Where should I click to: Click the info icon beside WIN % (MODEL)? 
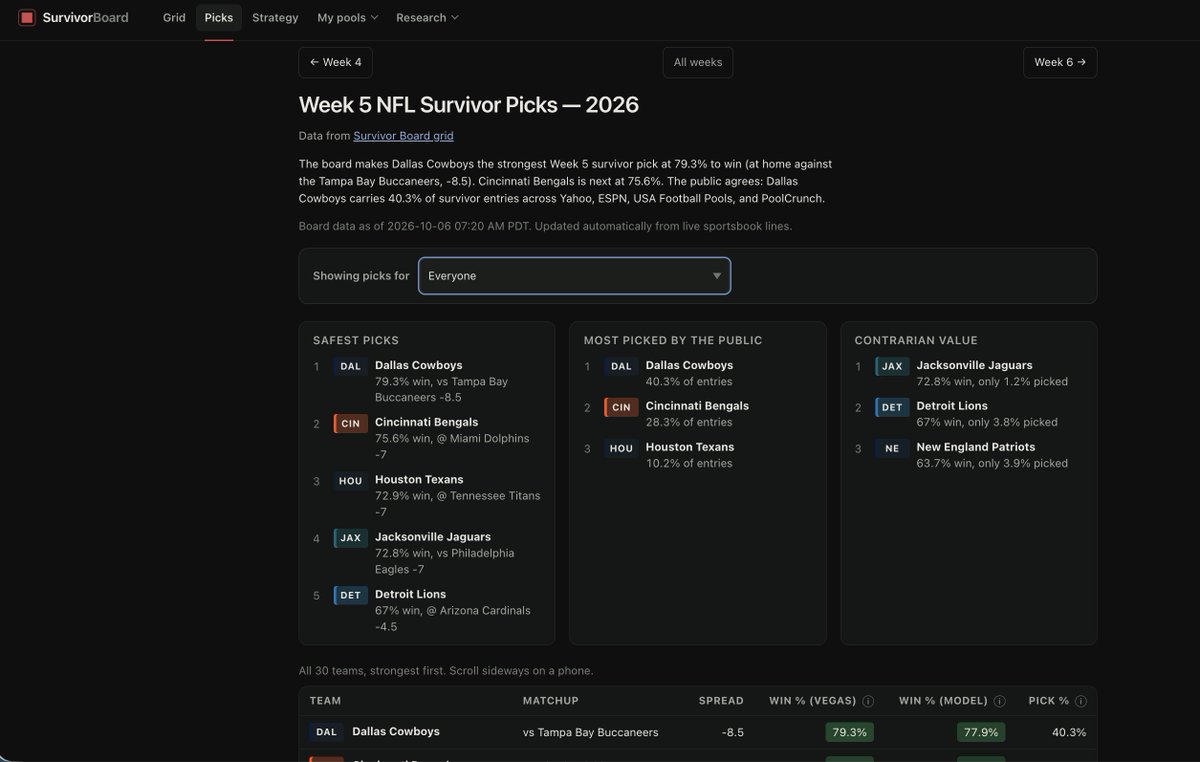click(999, 701)
